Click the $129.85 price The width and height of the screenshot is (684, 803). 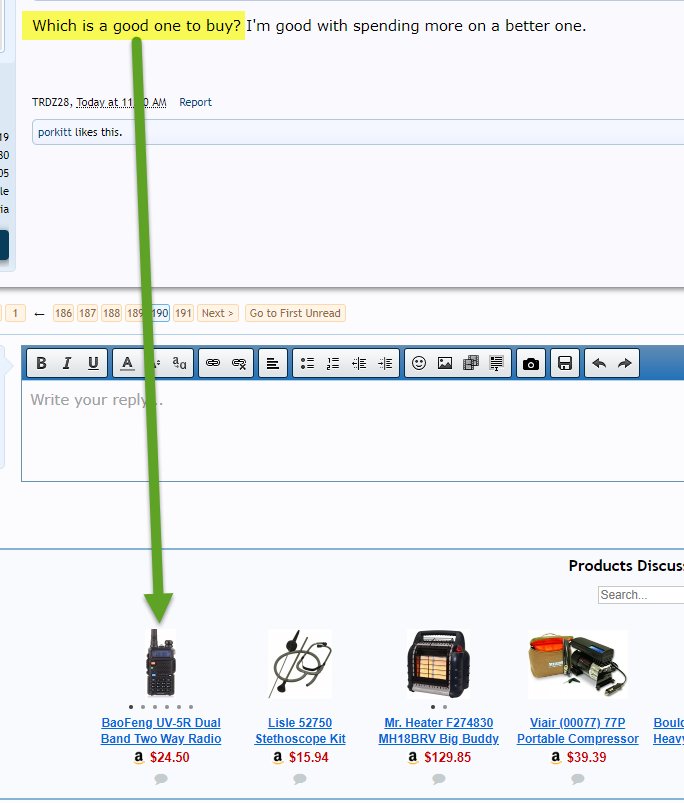point(447,757)
